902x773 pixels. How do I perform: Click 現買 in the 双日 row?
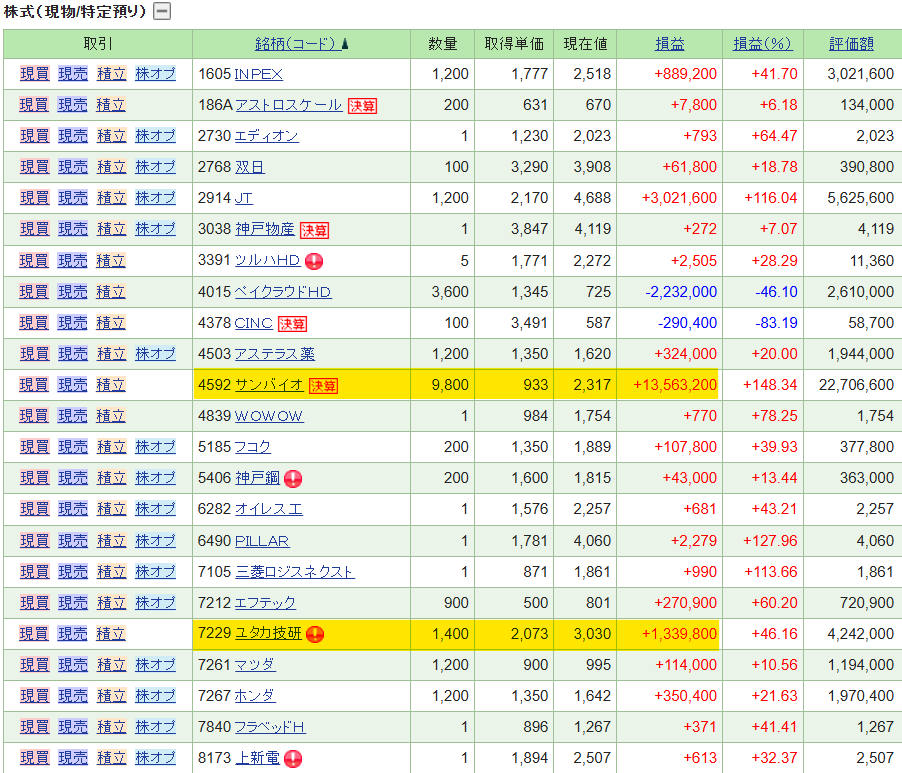(x=35, y=167)
